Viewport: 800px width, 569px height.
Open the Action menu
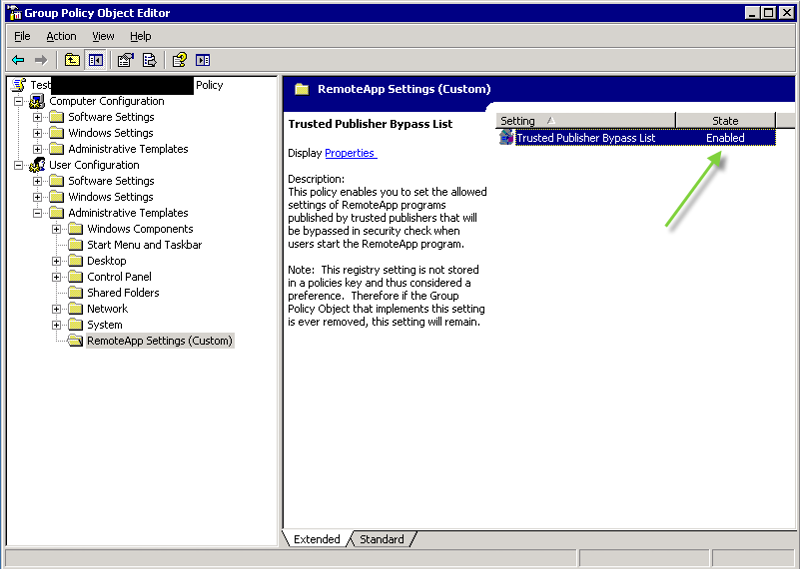pos(61,36)
